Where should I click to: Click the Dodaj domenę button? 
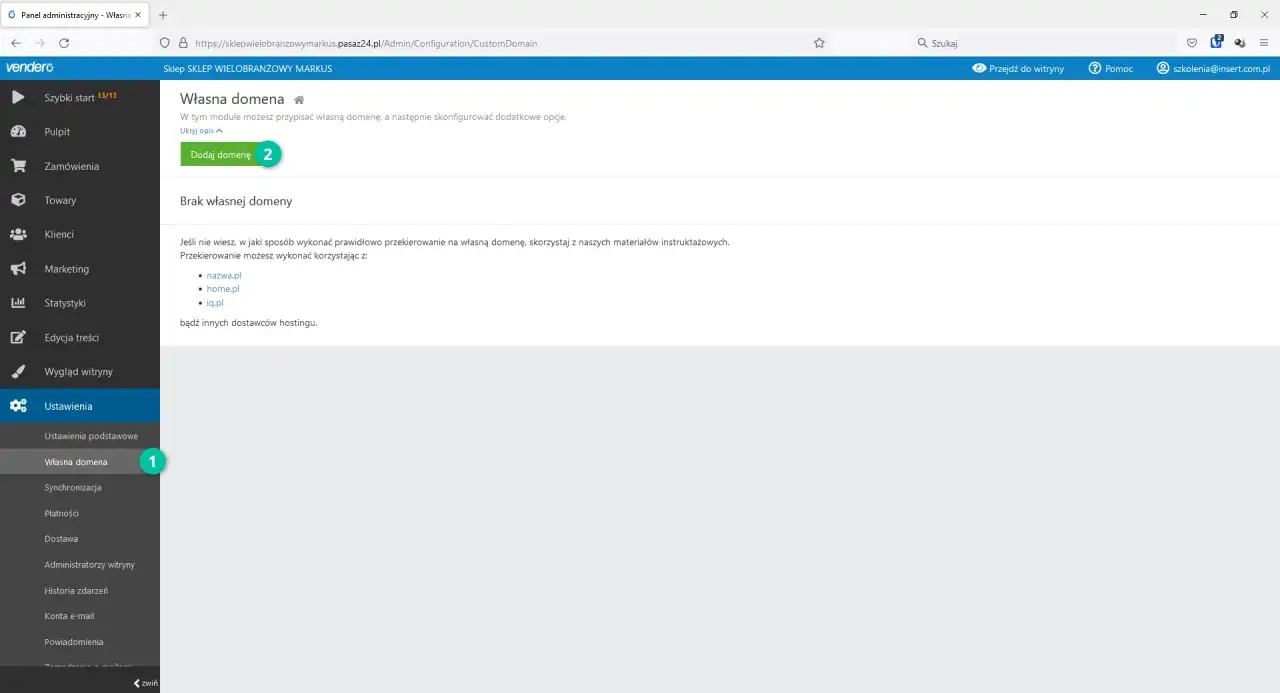(x=220, y=155)
